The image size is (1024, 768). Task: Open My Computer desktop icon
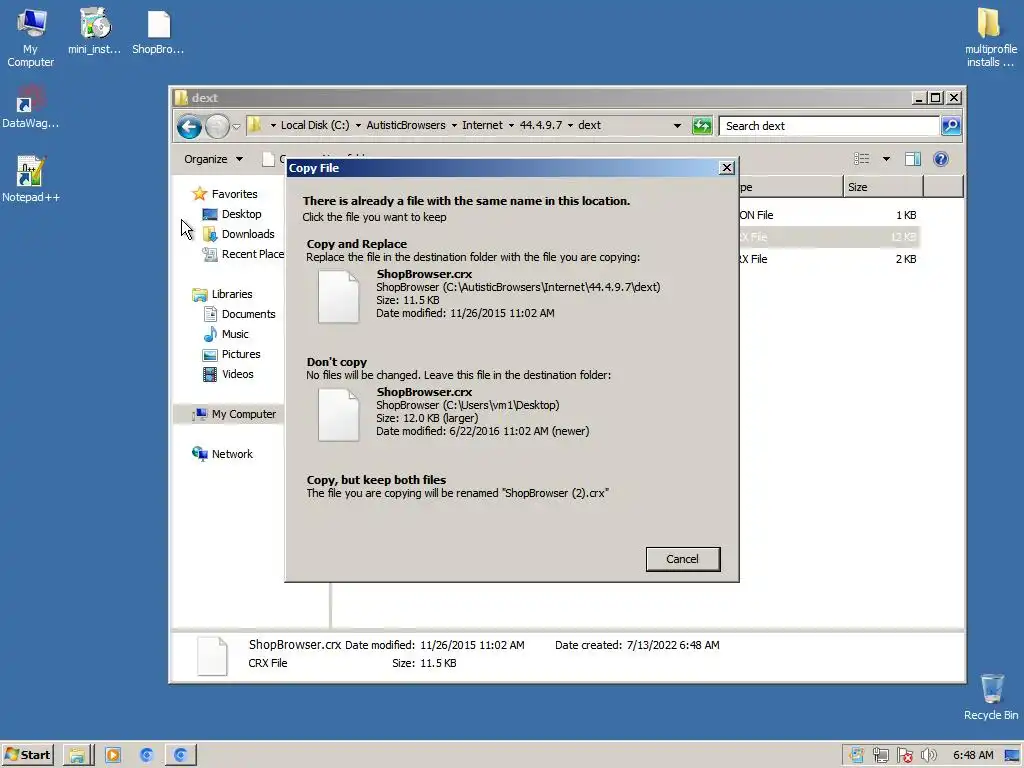30,38
